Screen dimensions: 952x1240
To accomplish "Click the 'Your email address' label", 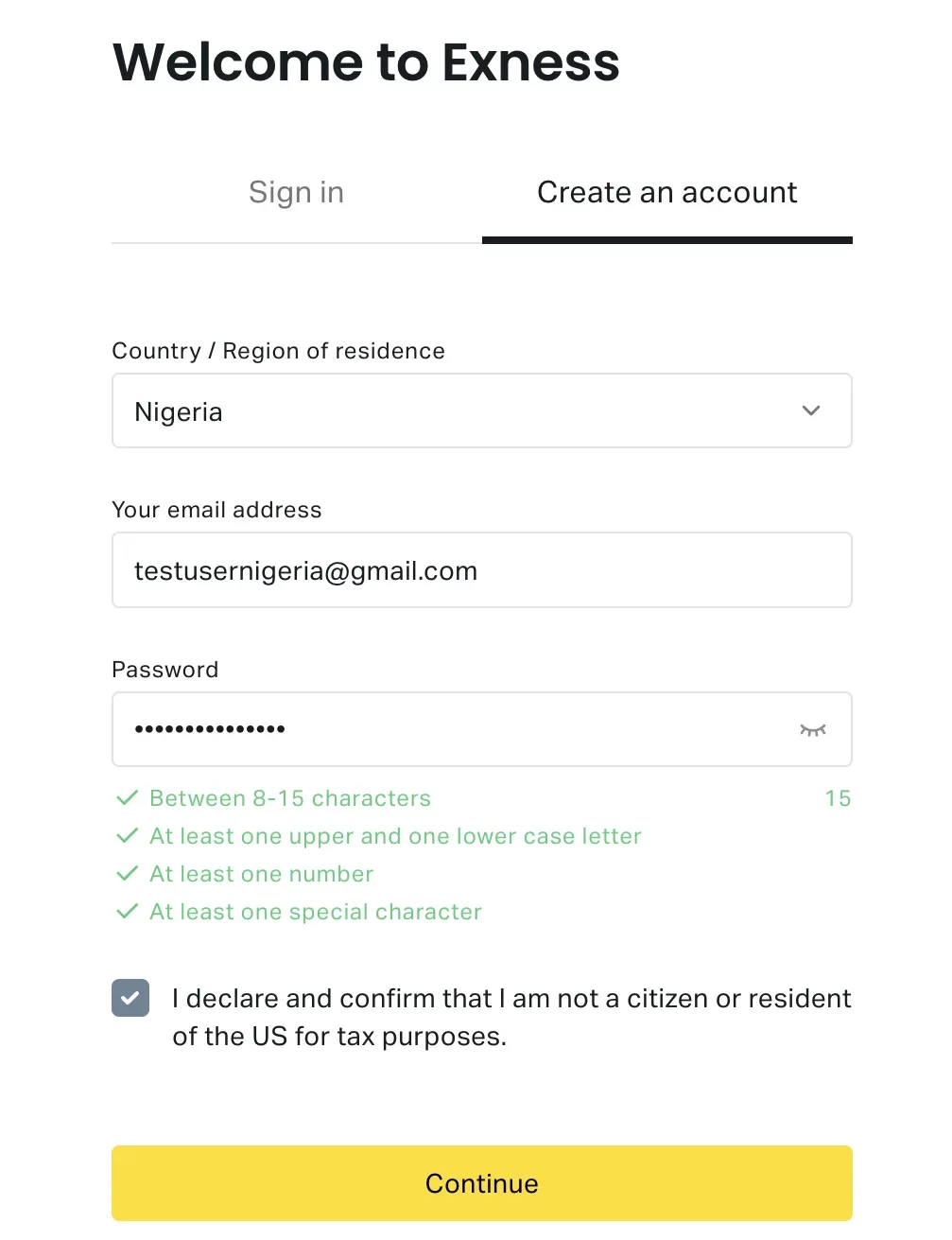I will click(216, 510).
